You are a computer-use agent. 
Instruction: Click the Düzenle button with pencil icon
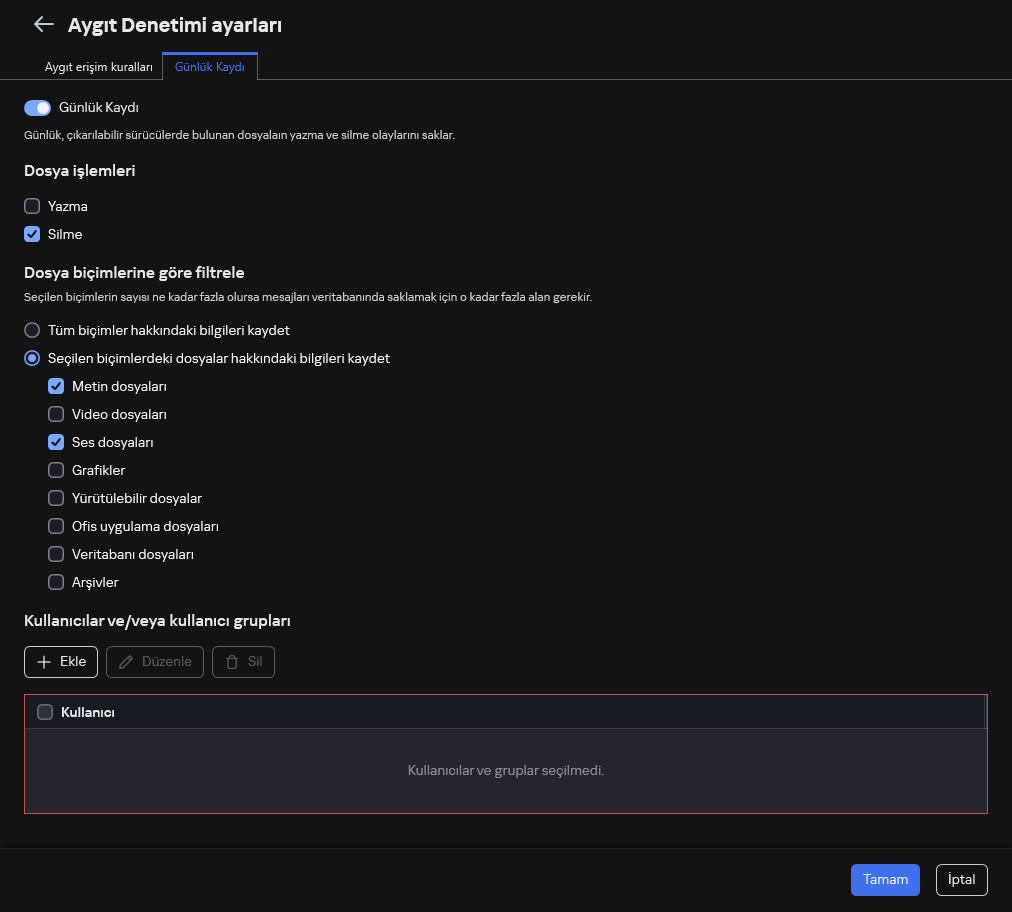tap(155, 662)
